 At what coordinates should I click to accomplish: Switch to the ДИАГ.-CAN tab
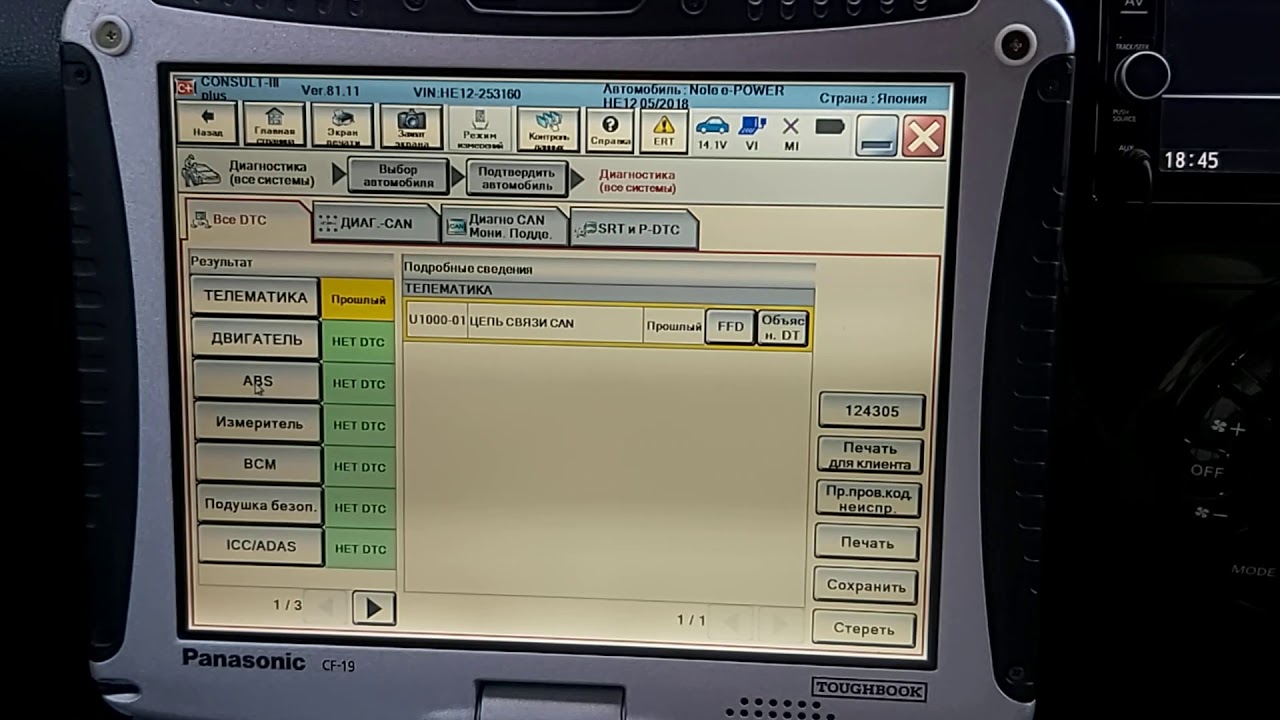click(x=376, y=224)
